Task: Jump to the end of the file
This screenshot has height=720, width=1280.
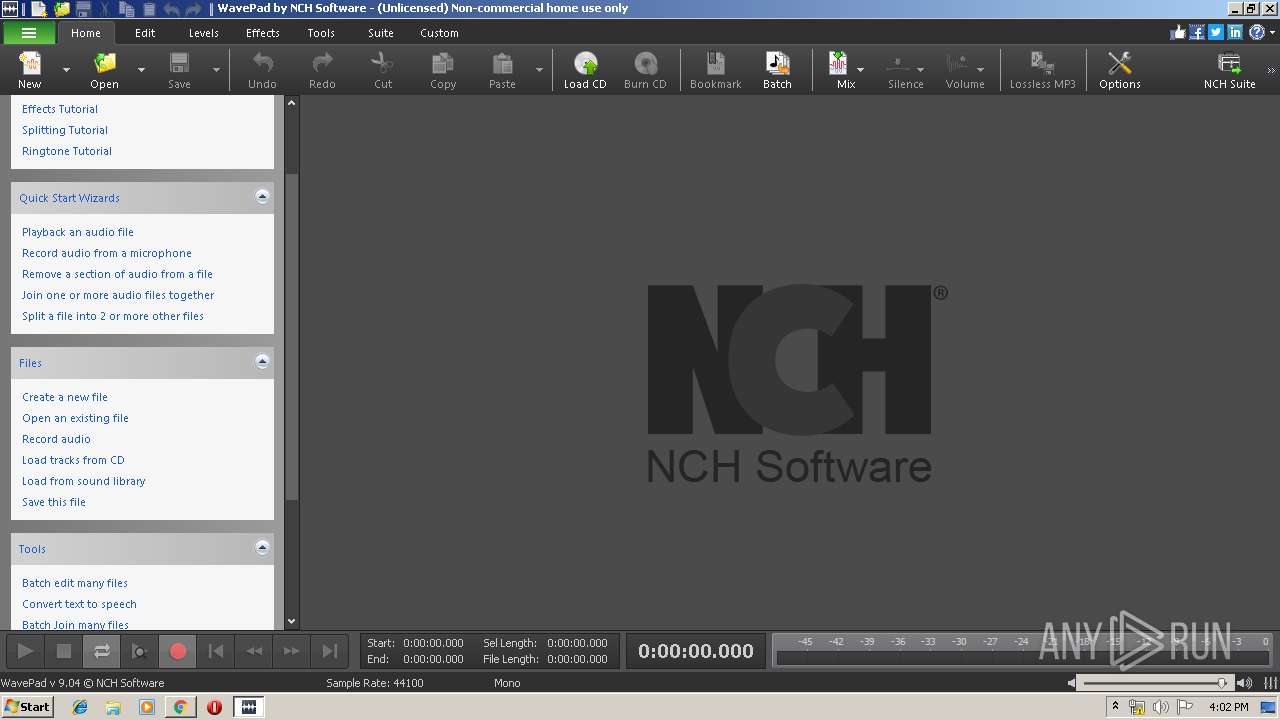Action: tap(330, 651)
